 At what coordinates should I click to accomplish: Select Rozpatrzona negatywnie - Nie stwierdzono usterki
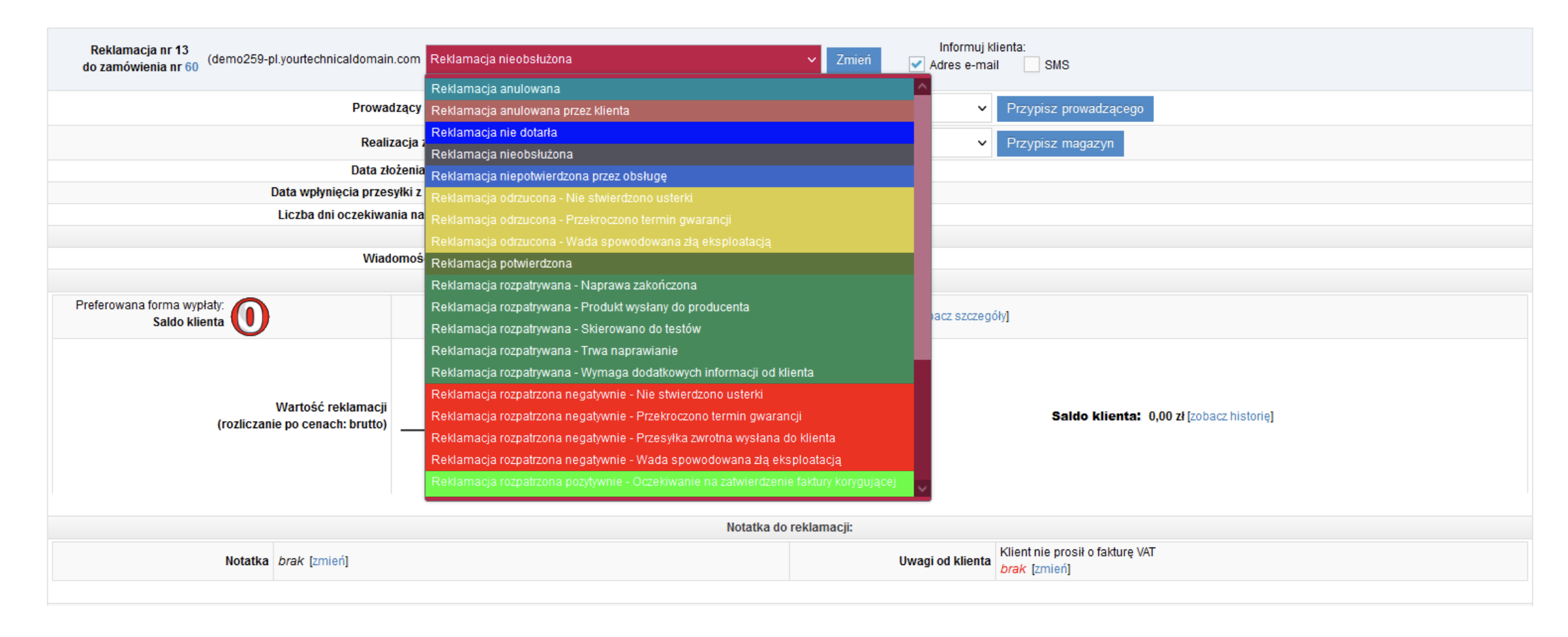[669, 394]
